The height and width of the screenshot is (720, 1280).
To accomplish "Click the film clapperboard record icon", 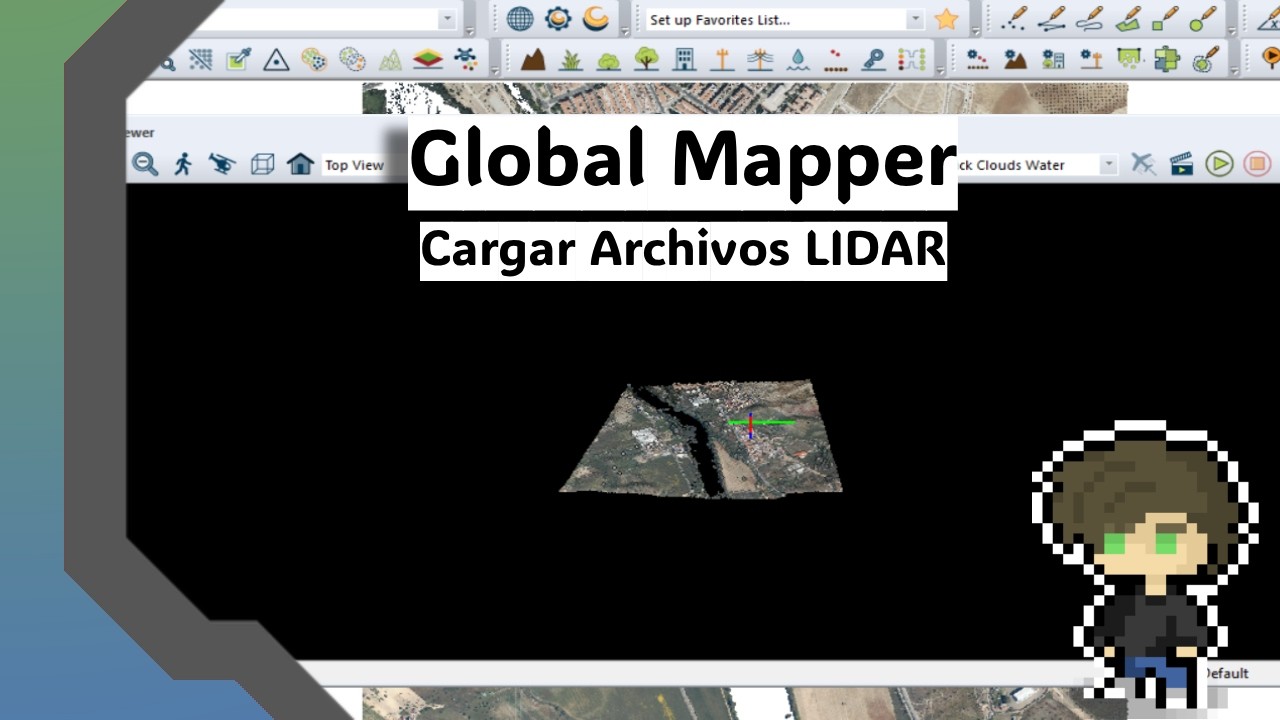I will 1181,164.
